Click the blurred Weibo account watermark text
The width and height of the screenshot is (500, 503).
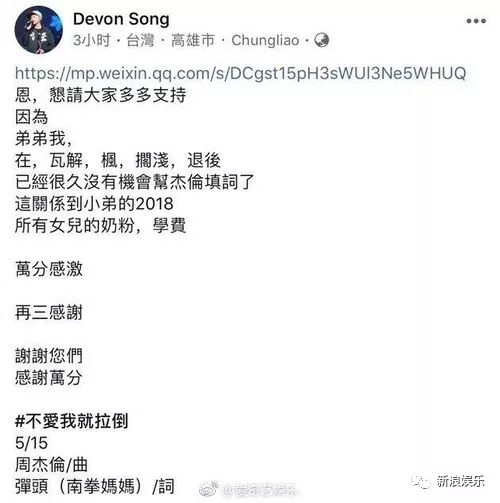[x=260, y=489]
